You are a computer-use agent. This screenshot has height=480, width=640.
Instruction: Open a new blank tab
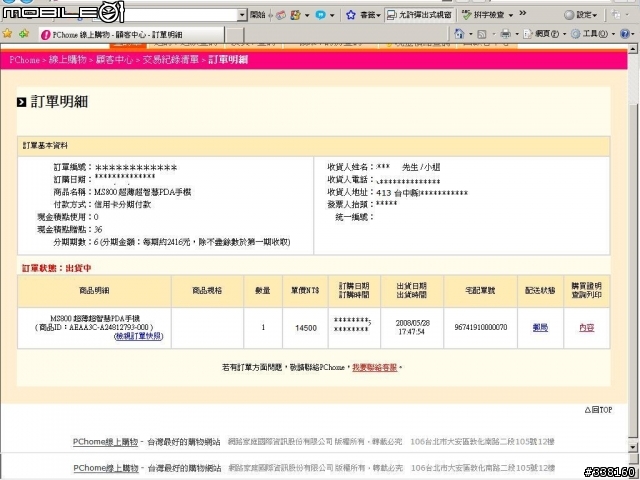click(234, 35)
